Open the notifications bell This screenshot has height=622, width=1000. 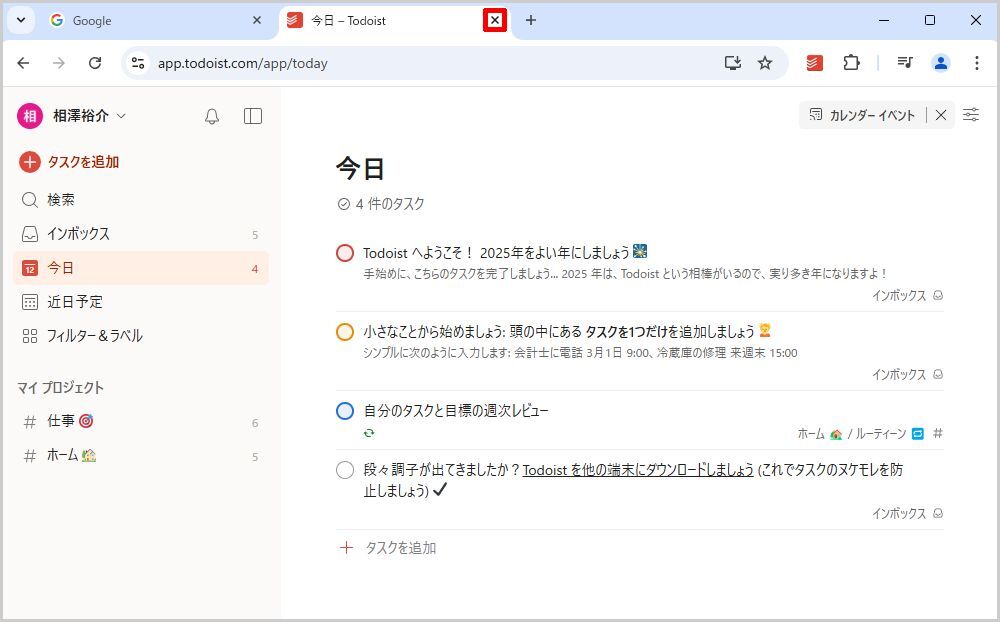click(212, 116)
